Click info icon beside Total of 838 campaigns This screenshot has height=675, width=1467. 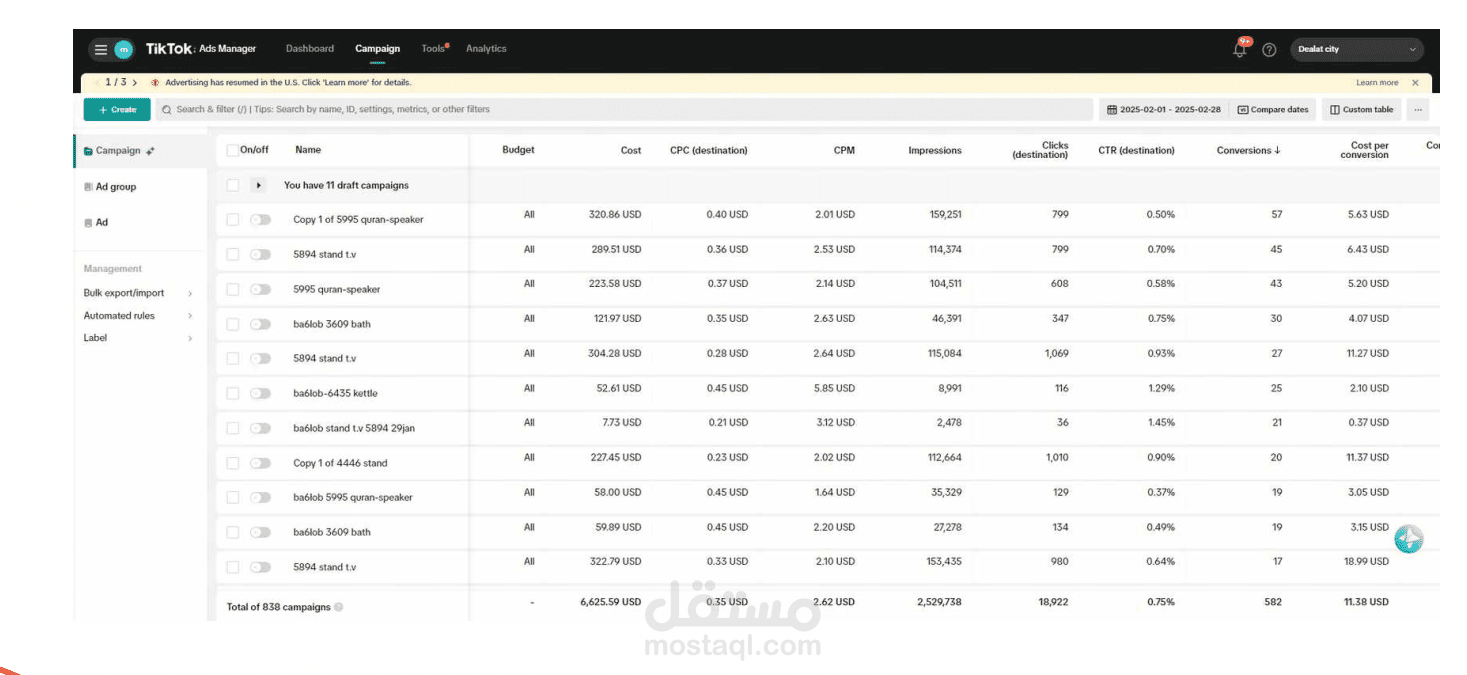pyautogui.click(x=339, y=607)
